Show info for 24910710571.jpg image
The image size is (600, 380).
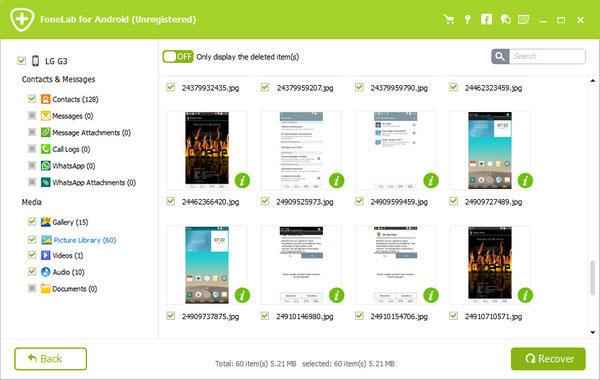(525, 295)
